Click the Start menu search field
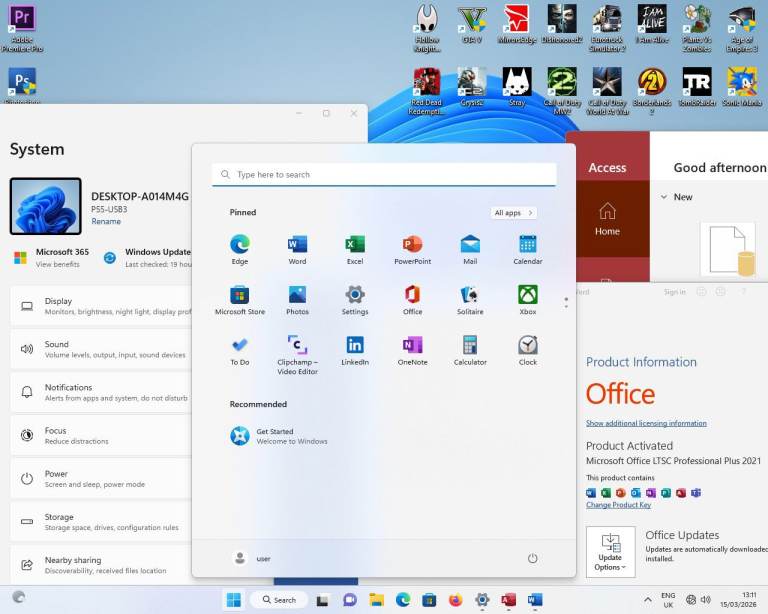The image size is (768, 614). coord(384,175)
